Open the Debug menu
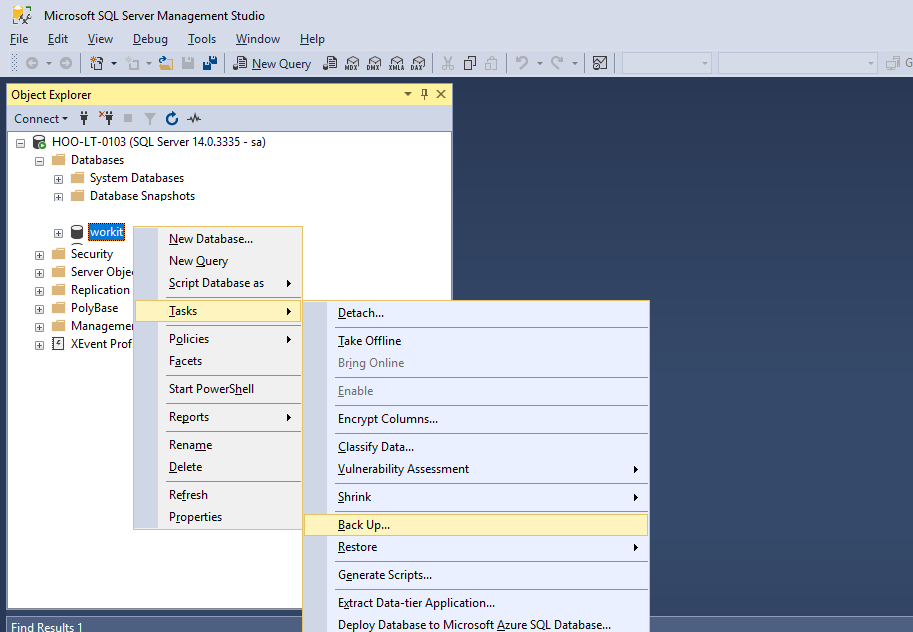Image resolution: width=913 pixels, height=632 pixels. click(150, 39)
